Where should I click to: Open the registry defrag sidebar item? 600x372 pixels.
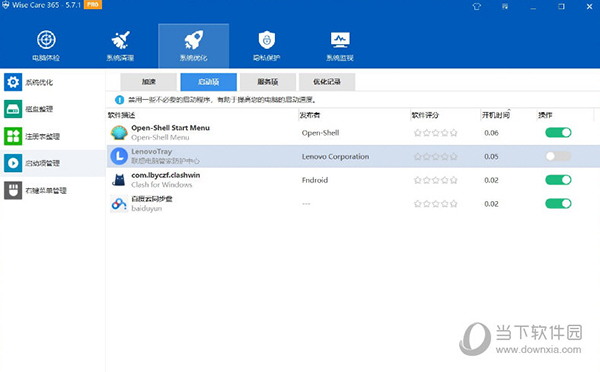[53, 136]
